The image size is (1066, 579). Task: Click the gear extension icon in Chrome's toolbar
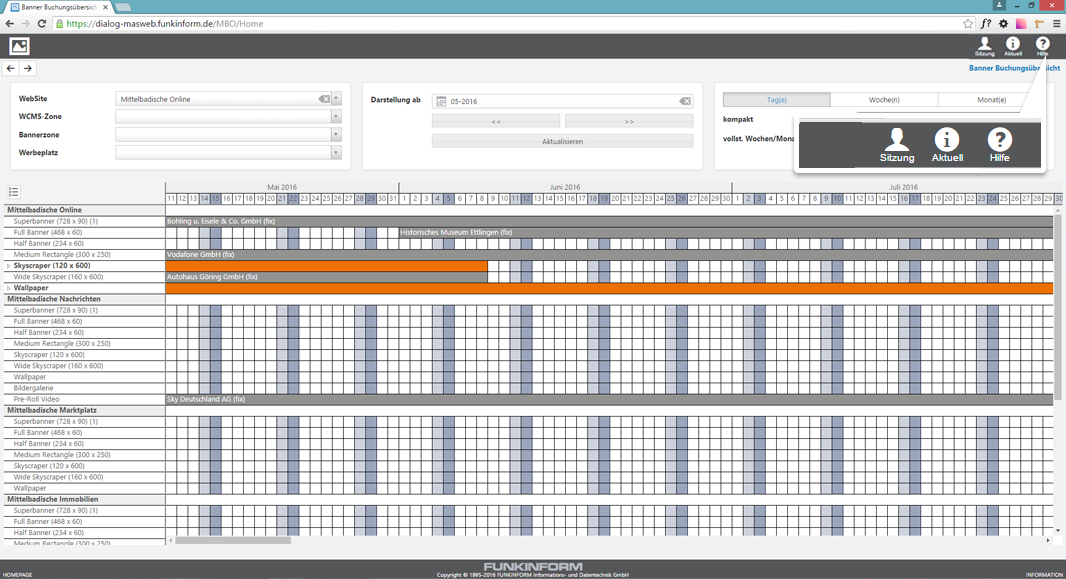coord(1003,24)
